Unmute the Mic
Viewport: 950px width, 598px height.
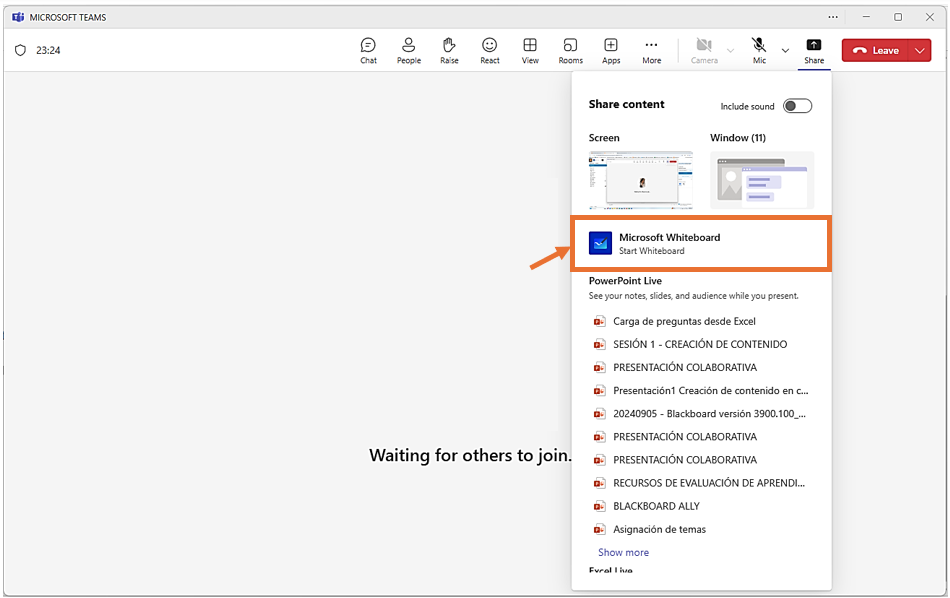(x=759, y=49)
